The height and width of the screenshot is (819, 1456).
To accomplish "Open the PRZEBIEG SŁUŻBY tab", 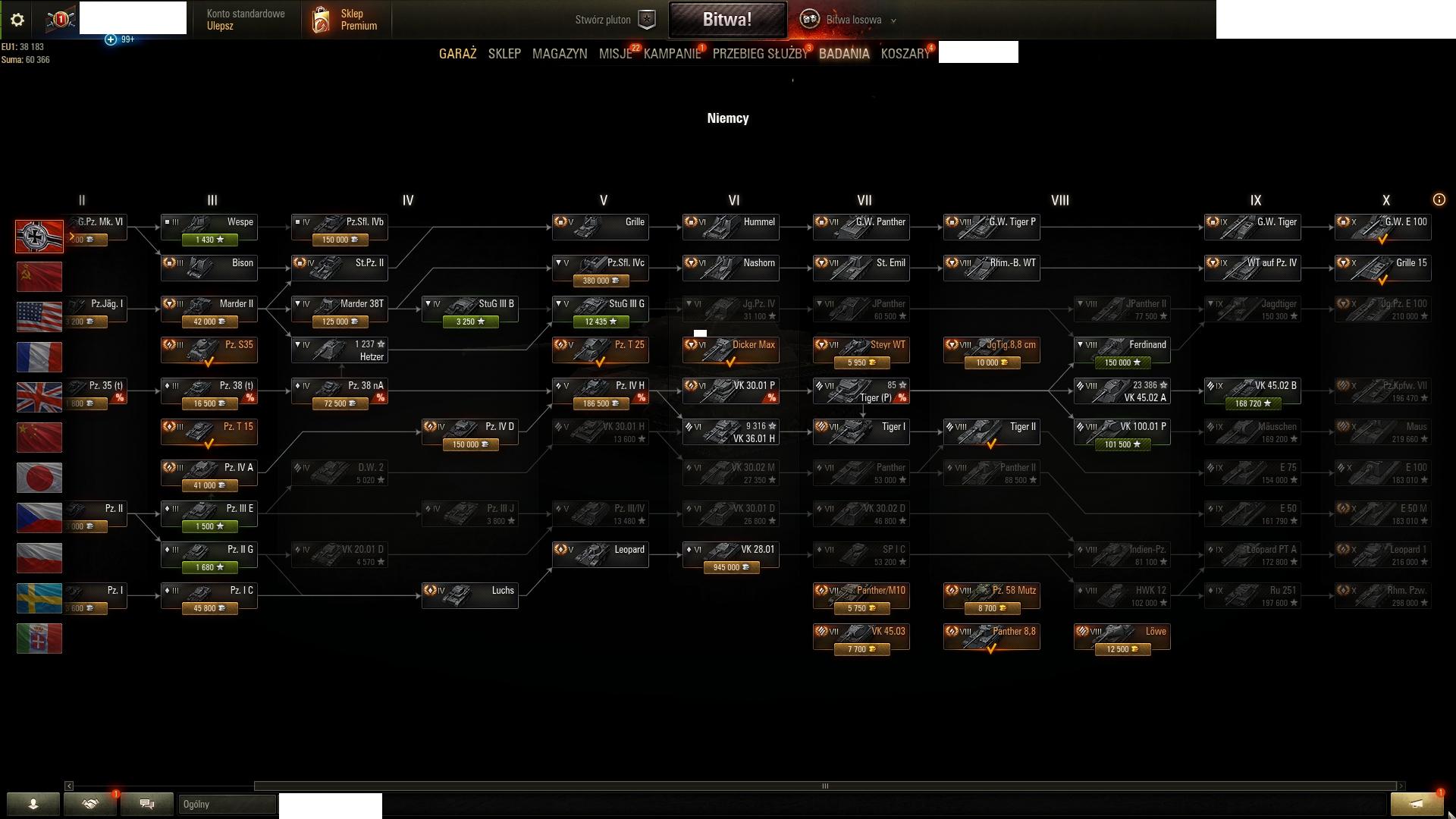I will click(760, 54).
